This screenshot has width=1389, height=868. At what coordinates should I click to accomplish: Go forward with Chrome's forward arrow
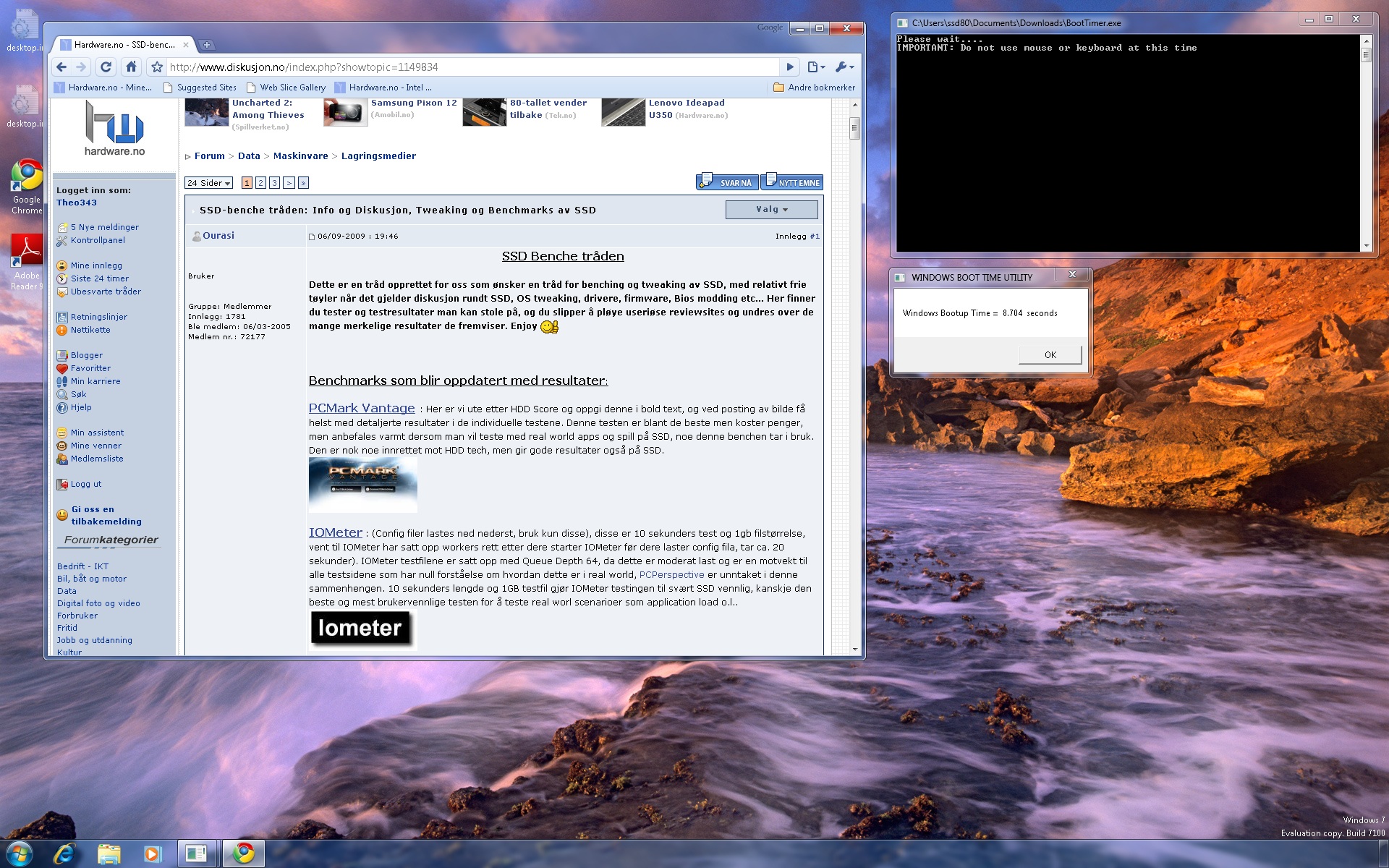(x=81, y=67)
